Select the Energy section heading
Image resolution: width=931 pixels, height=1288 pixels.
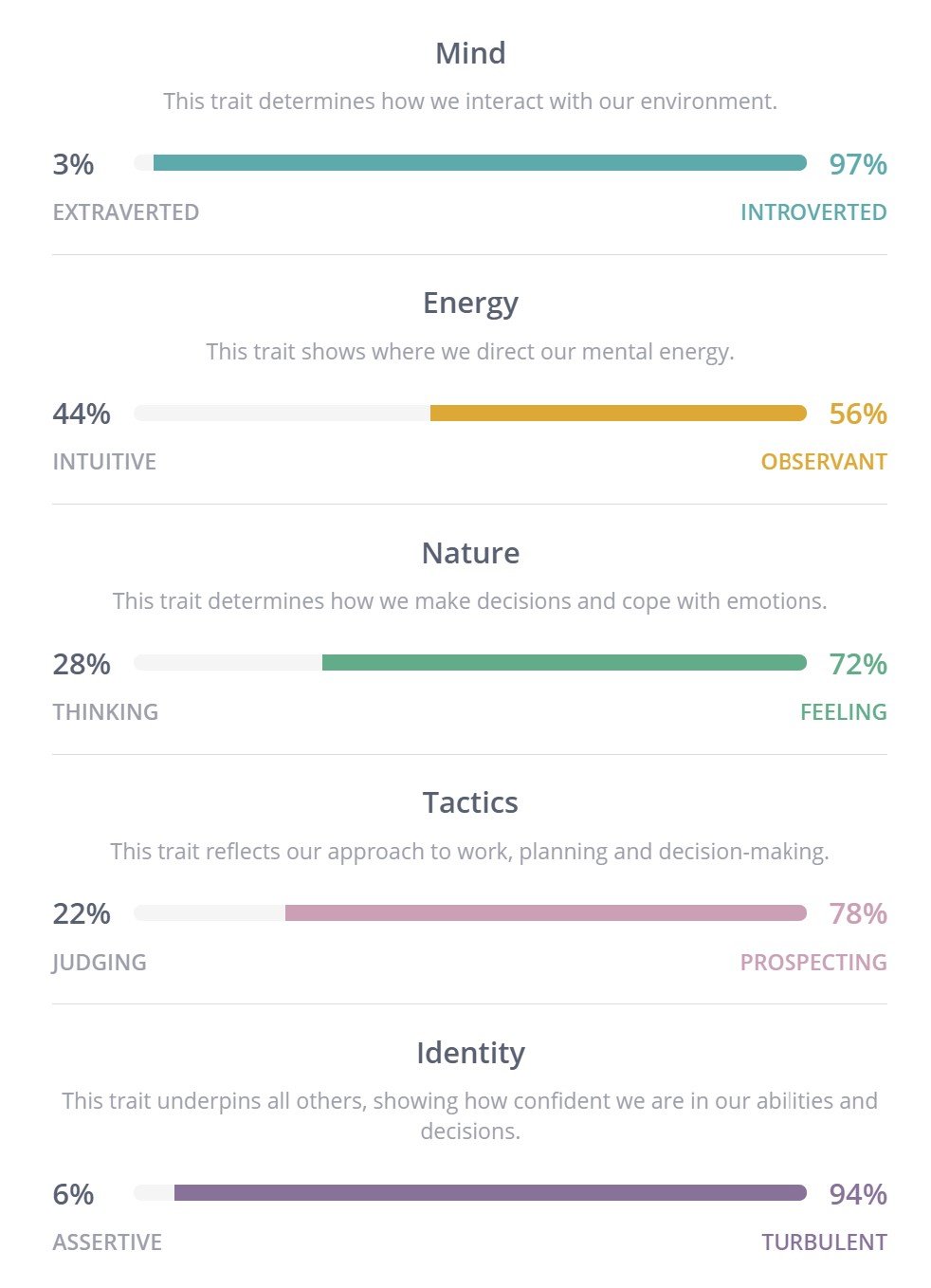pyautogui.click(x=470, y=304)
